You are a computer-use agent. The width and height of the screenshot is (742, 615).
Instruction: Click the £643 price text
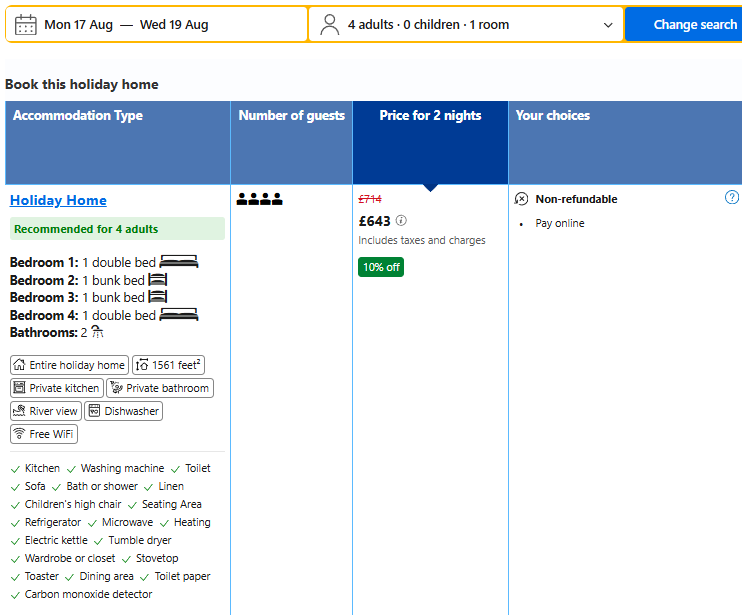click(x=374, y=221)
